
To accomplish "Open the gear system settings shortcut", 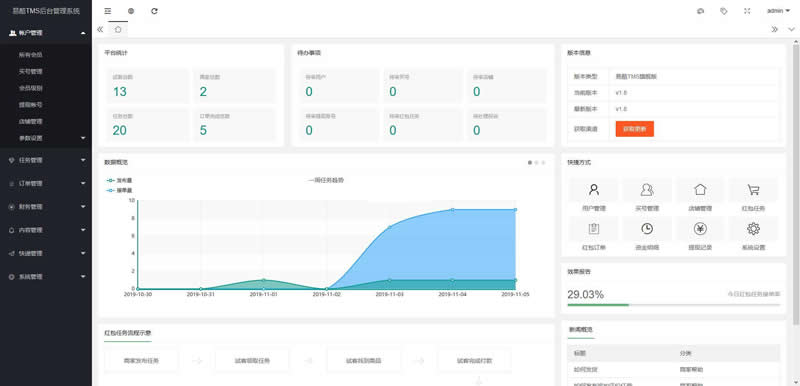I will coord(753,229).
